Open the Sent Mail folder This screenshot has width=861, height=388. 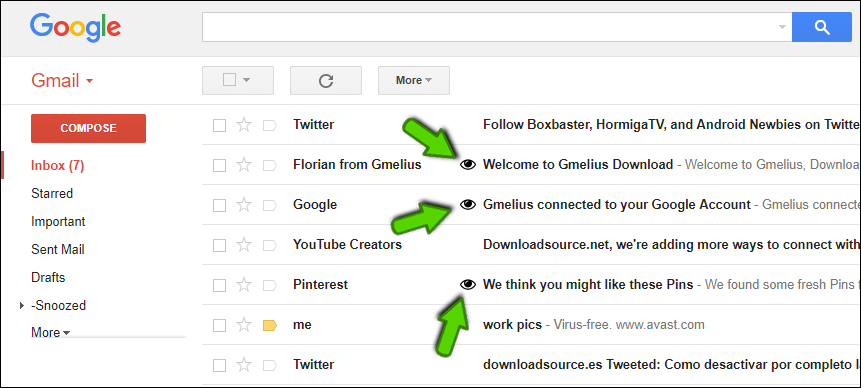point(58,249)
